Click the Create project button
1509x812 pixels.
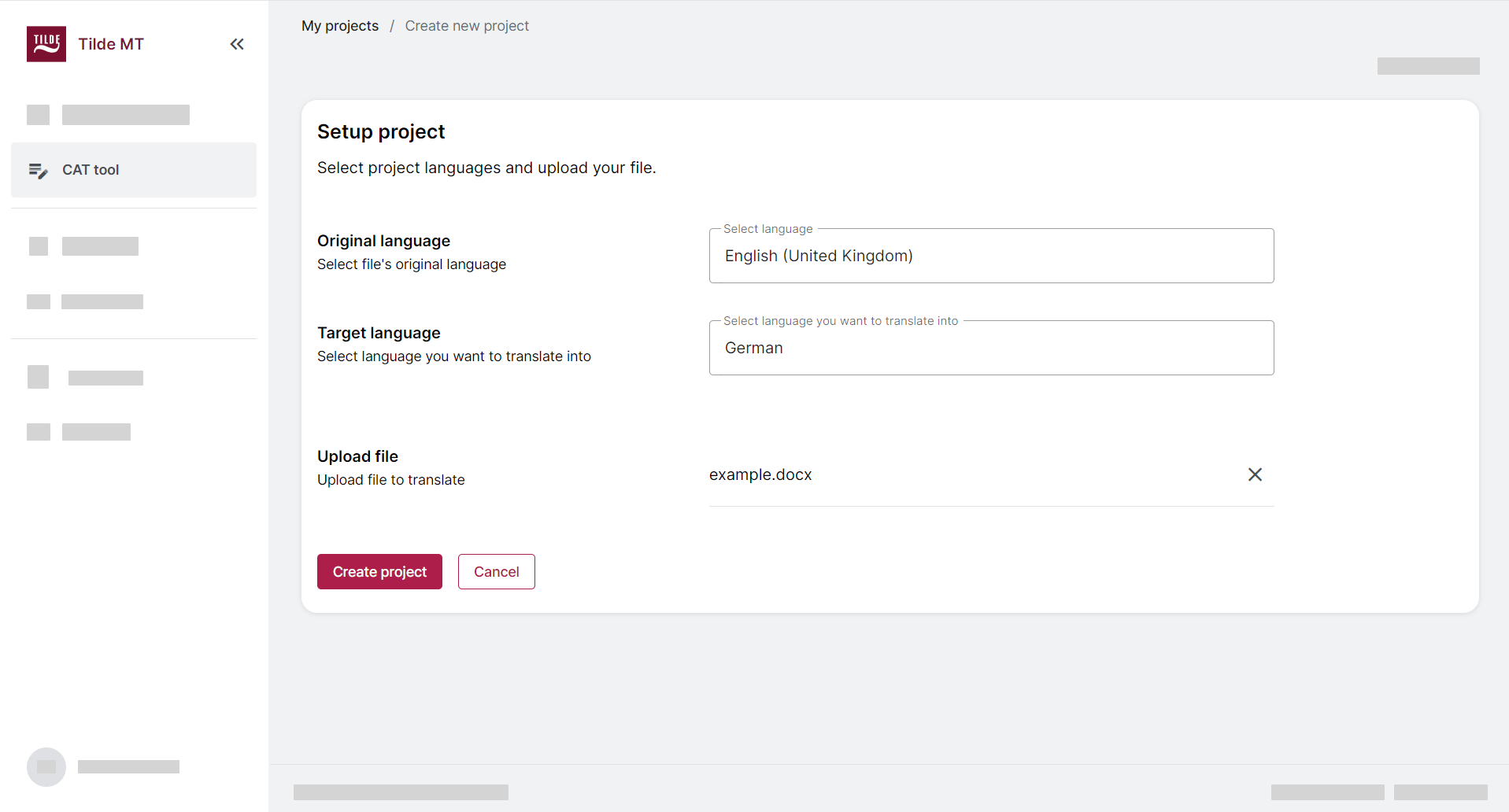pyautogui.click(x=379, y=572)
